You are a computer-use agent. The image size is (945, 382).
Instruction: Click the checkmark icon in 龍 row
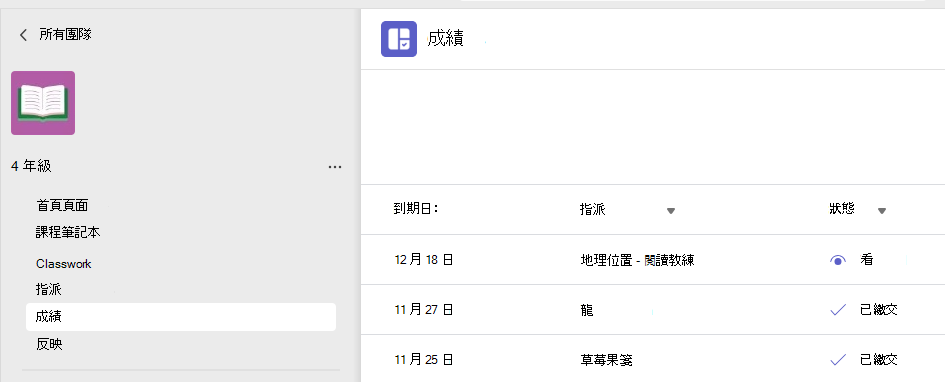pos(838,310)
